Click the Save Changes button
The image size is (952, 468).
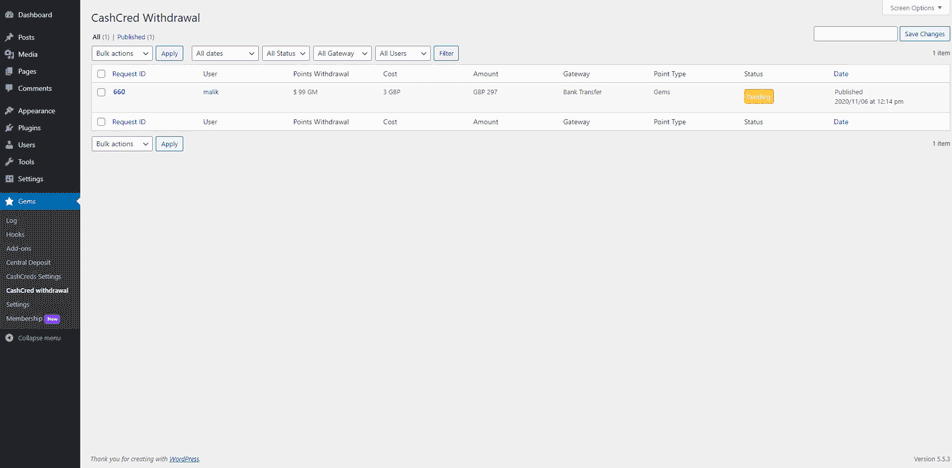[924, 34]
